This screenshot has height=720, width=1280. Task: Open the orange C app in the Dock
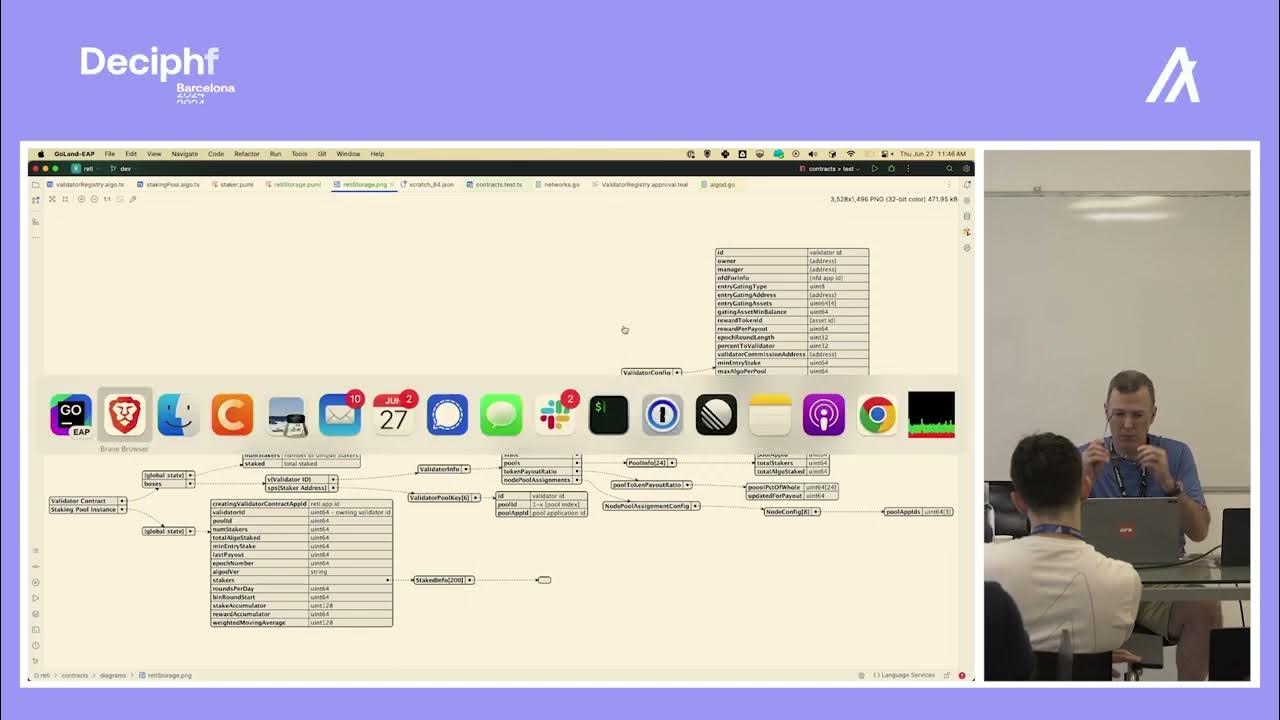pos(232,415)
